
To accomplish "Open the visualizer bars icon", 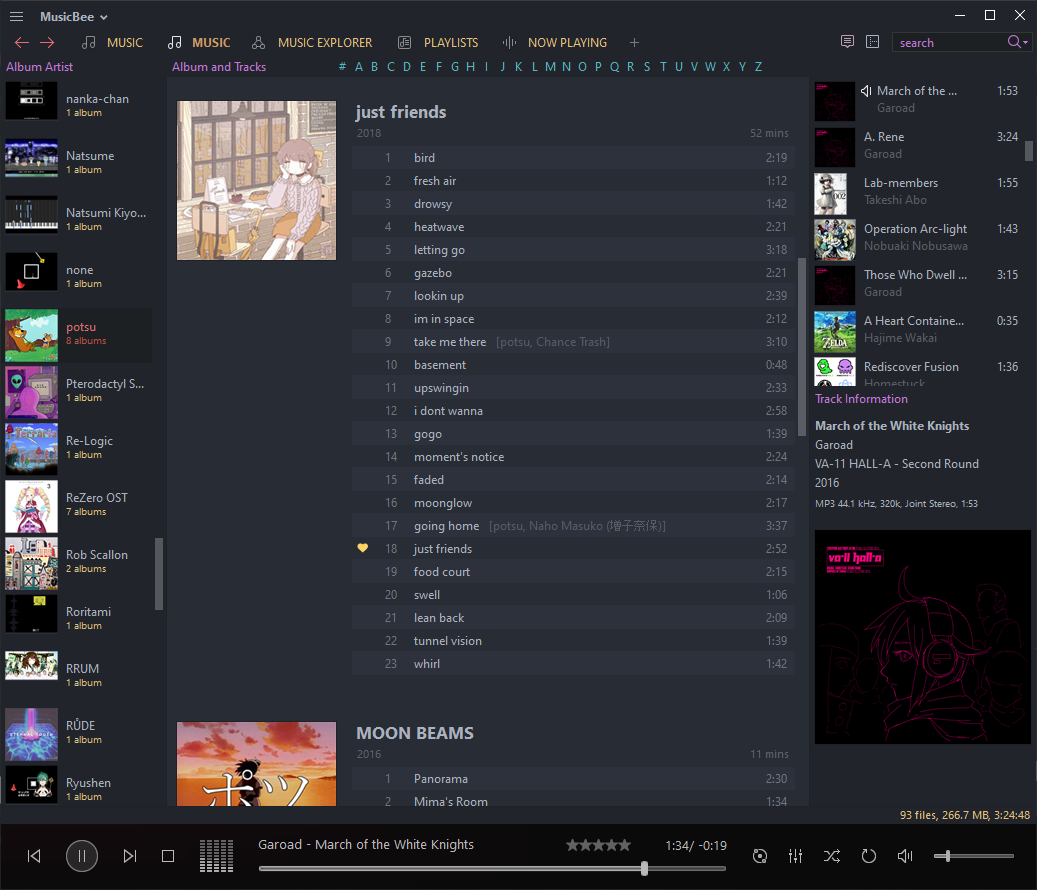I will (216, 856).
